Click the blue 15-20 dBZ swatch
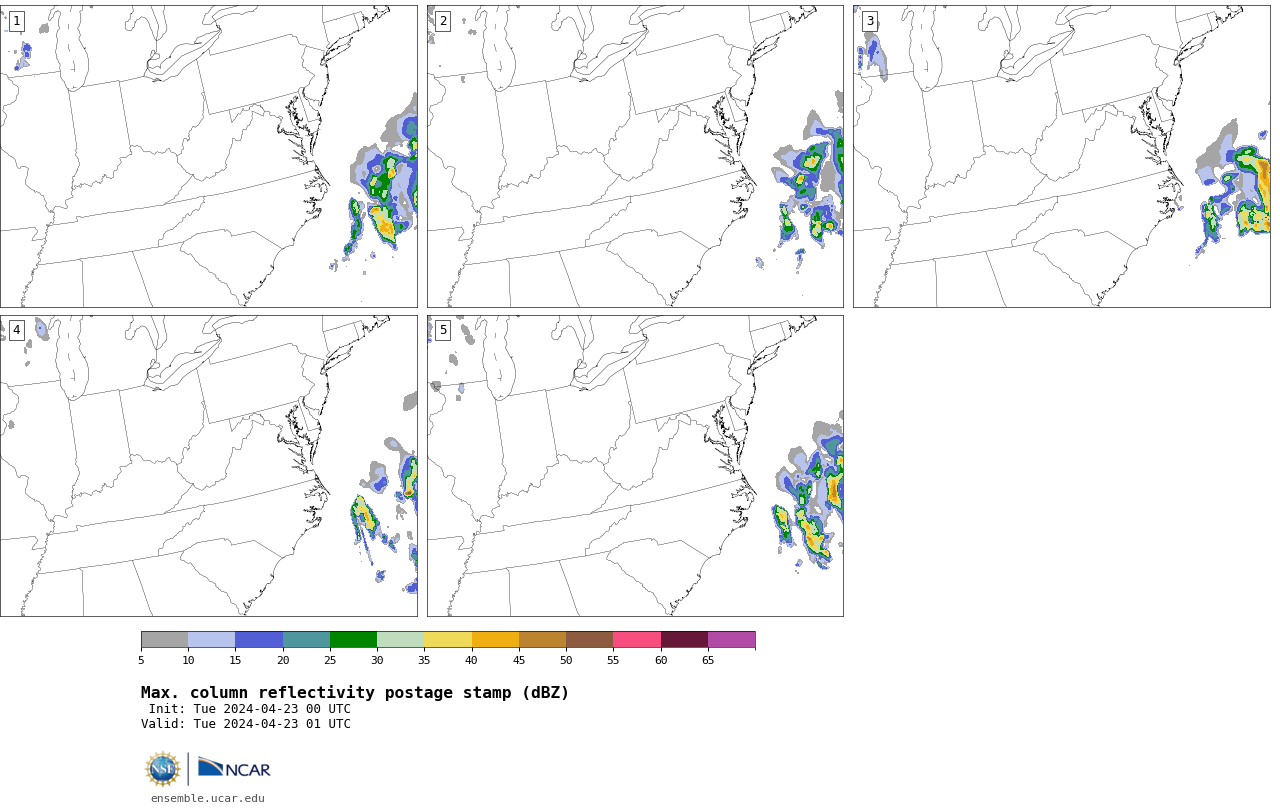Viewport: 1280px width, 809px height. click(x=259, y=640)
